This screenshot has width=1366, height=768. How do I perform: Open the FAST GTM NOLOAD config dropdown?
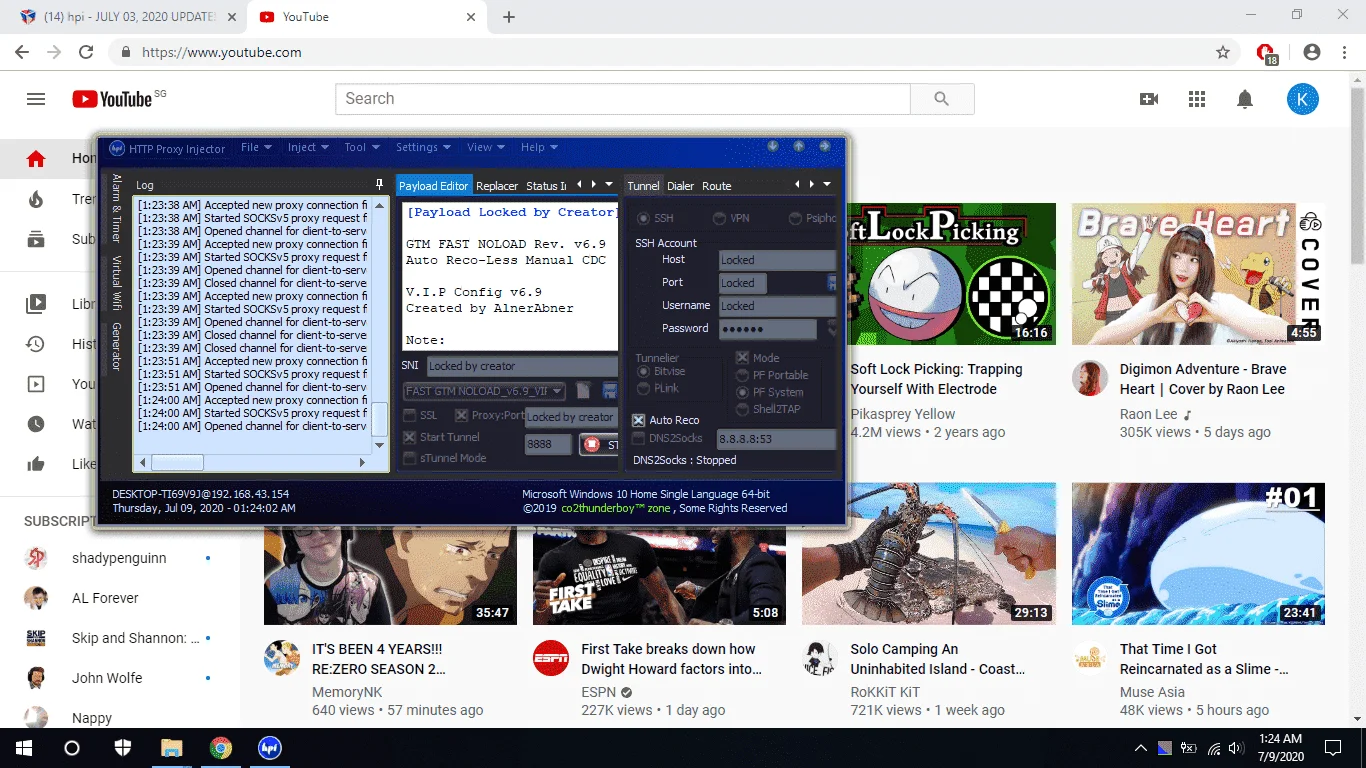point(484,391)
